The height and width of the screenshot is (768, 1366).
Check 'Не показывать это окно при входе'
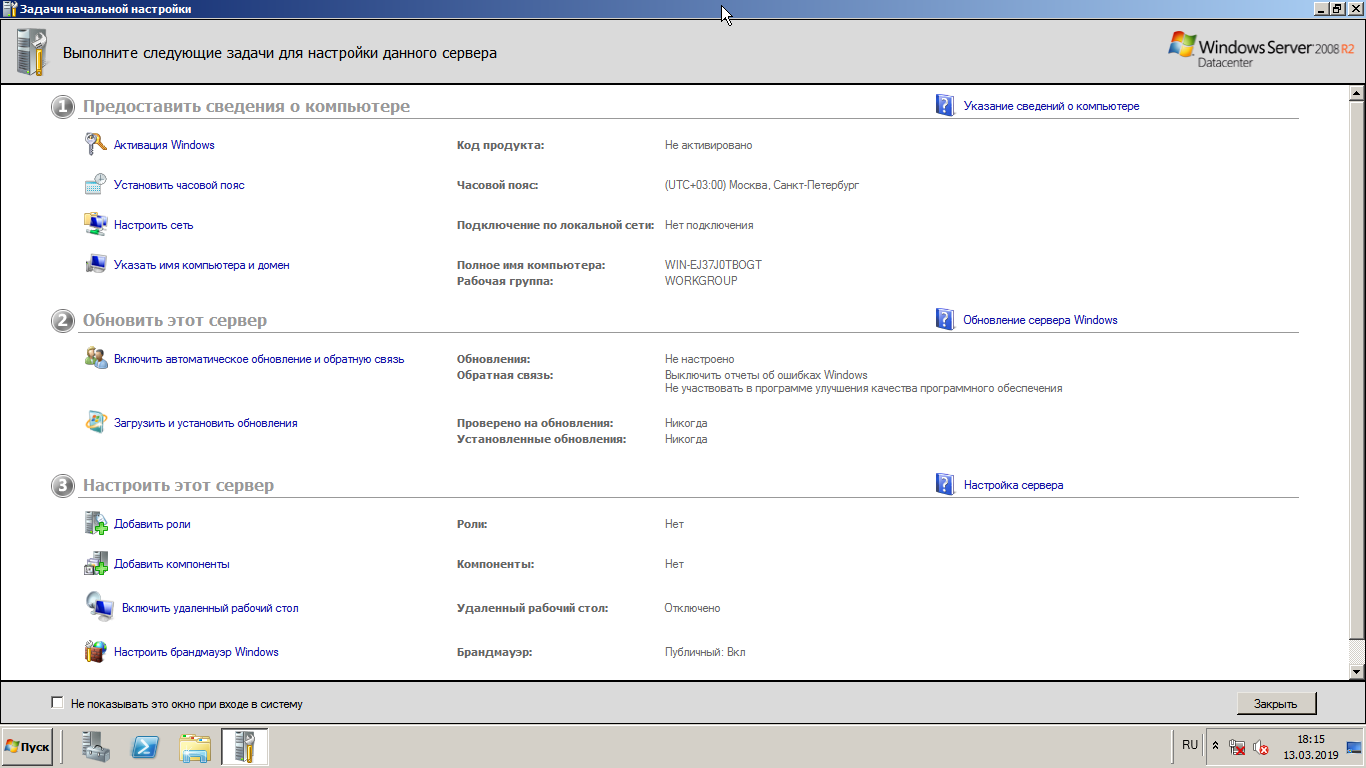(x=57, y=703)
